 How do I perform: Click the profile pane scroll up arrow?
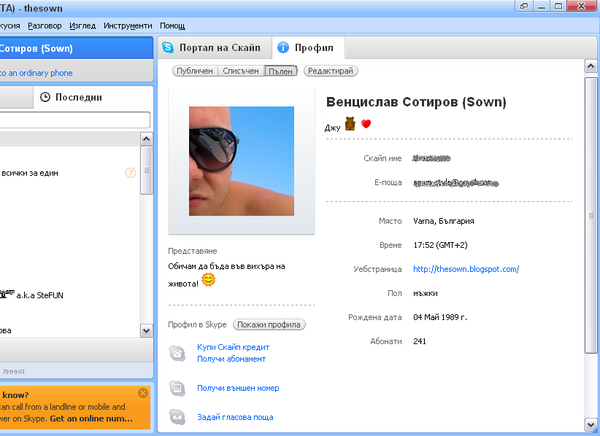click(591, 66)
